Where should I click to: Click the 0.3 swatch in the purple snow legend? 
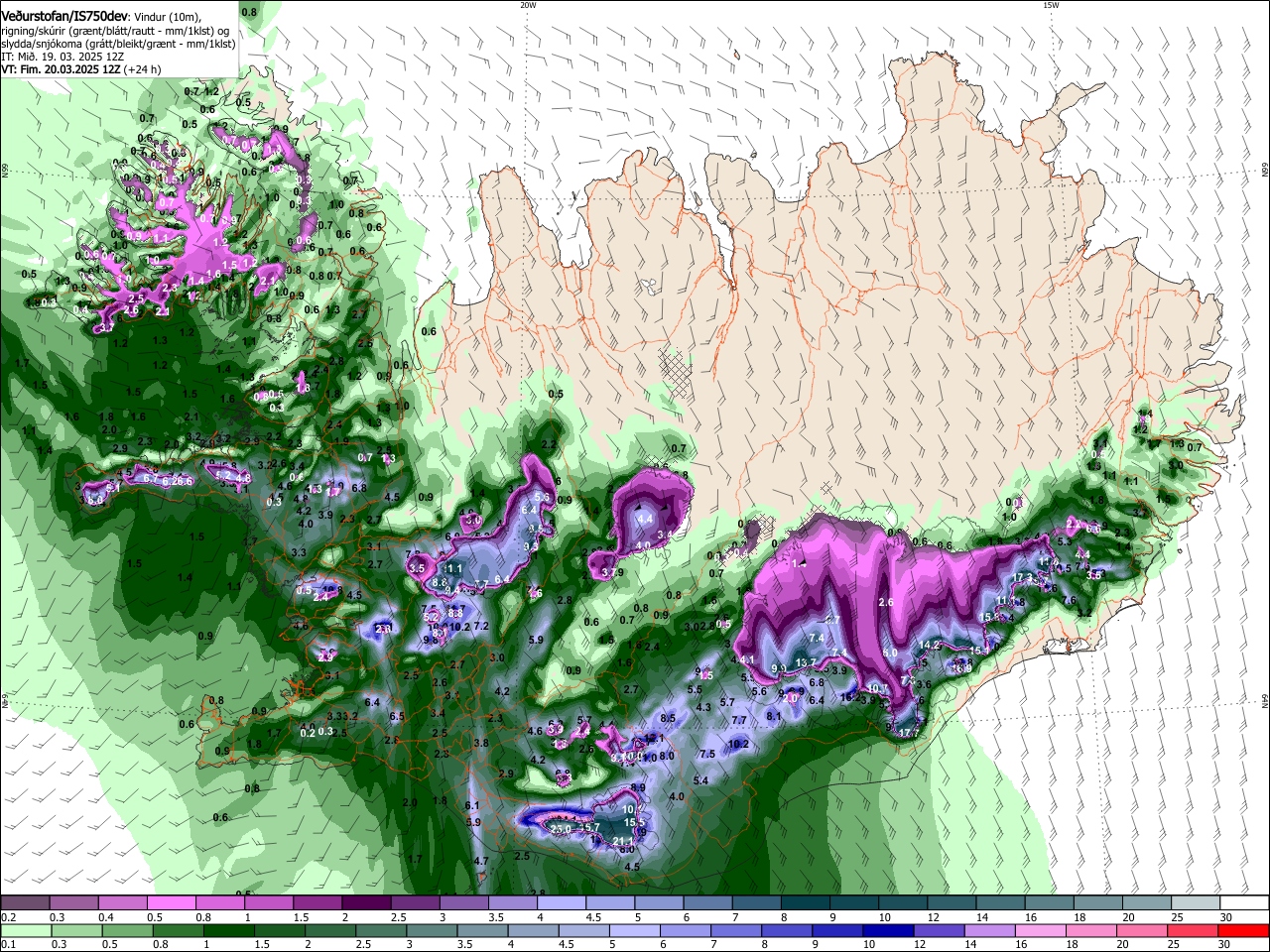click(72, 902)
